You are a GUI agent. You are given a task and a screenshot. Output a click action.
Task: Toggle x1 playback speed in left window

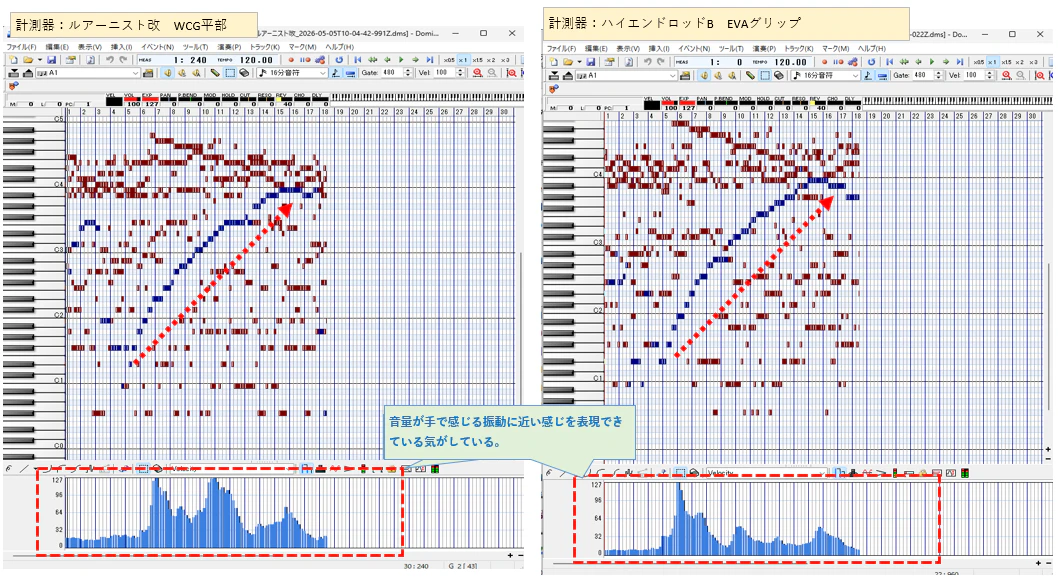(x=463, y=59)
